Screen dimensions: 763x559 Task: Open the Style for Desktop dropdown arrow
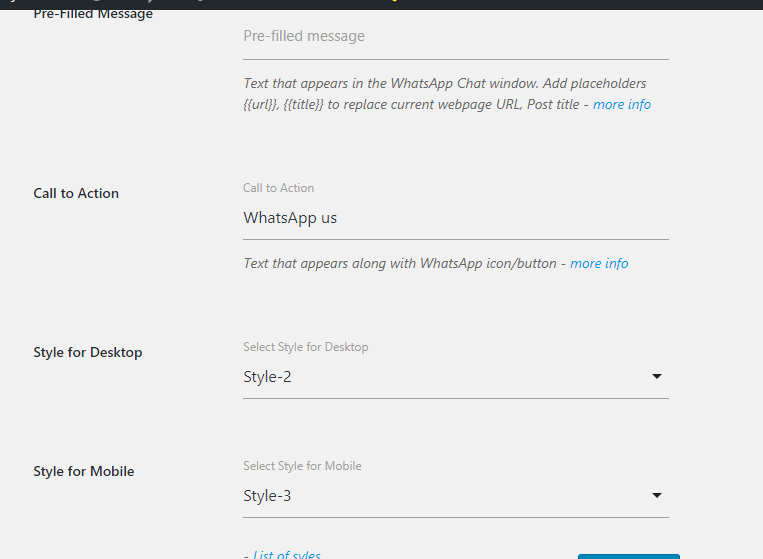[656, 377]
